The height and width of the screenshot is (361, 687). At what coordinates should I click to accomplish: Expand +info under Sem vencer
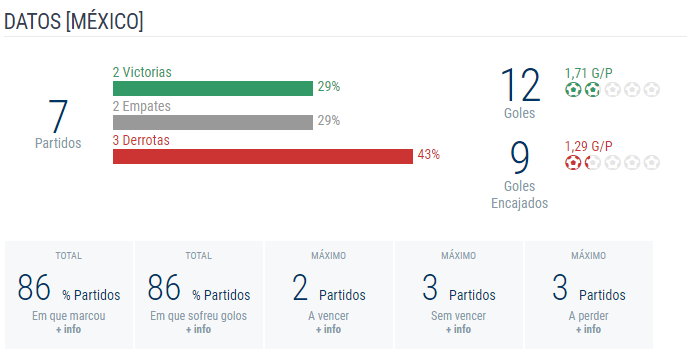tap(458, 329)
